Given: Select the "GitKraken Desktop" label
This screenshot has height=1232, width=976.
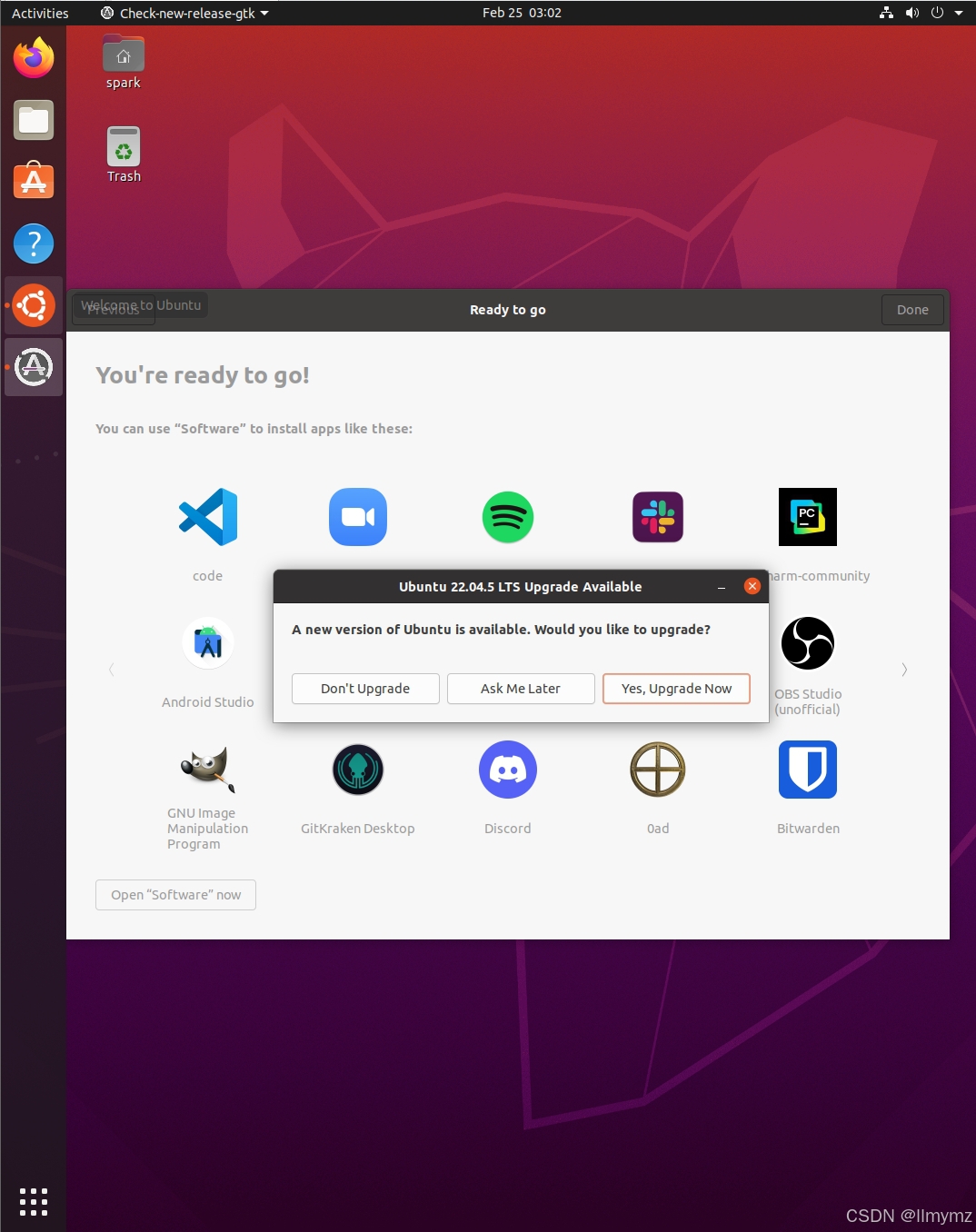Looking at the screenshot, I should point(358,829).
